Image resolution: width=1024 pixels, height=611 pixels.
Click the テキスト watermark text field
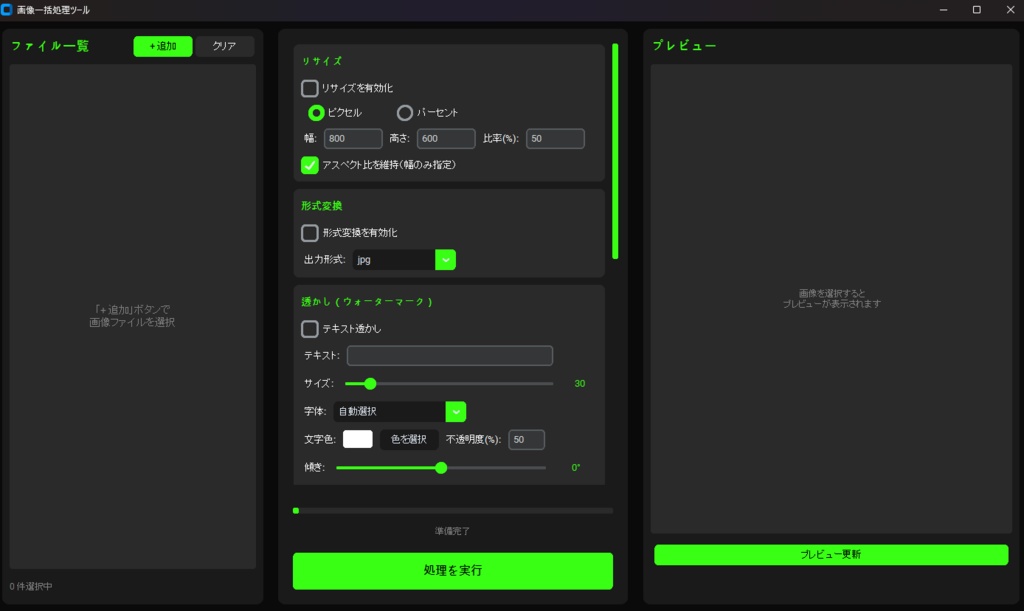450,355
